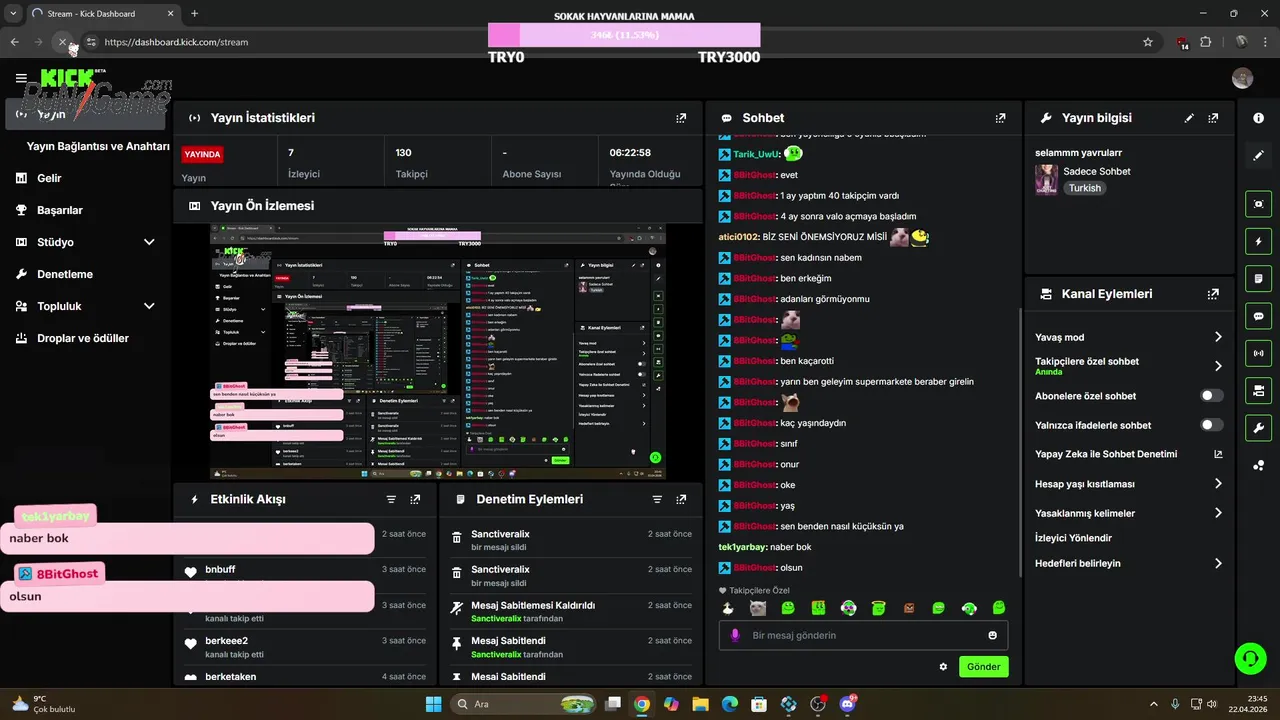This screenshot has height=720, width=1280.
Task: Open Yavaş mod settings chevron
Action: tap(1218, 337)
